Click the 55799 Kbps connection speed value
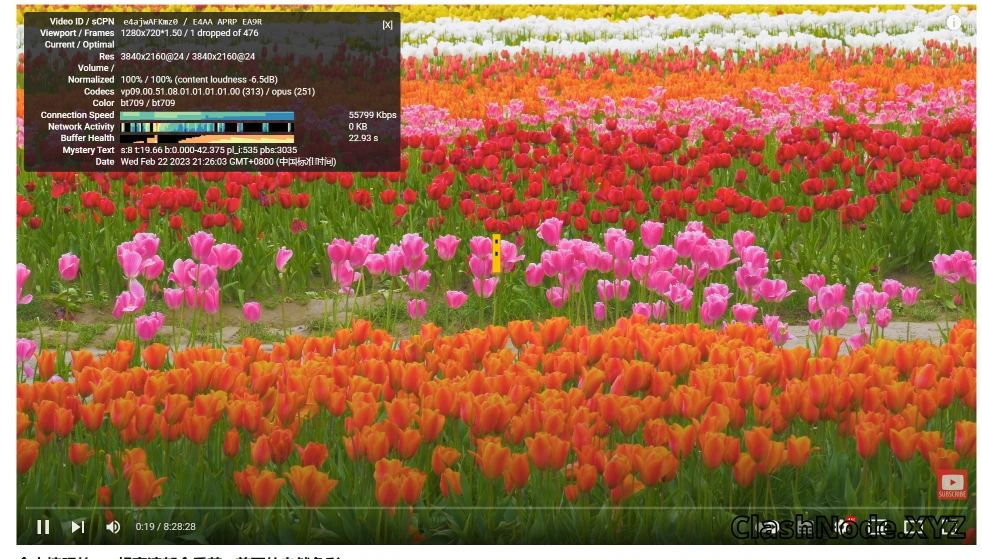Viewport: 982px width, 559px height. [x=372, y=115]
